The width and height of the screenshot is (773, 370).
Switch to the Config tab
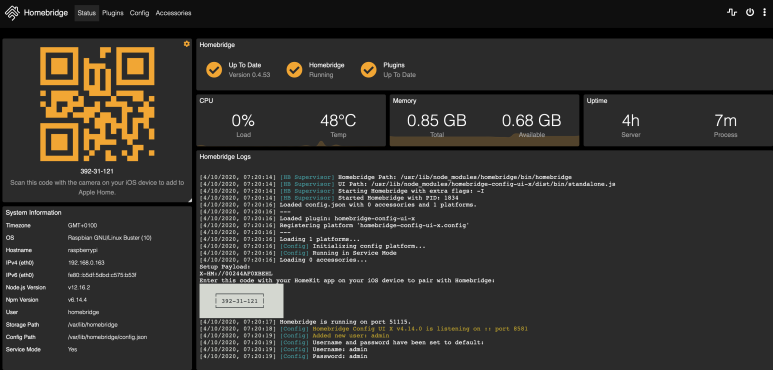(x=140, y=13)
